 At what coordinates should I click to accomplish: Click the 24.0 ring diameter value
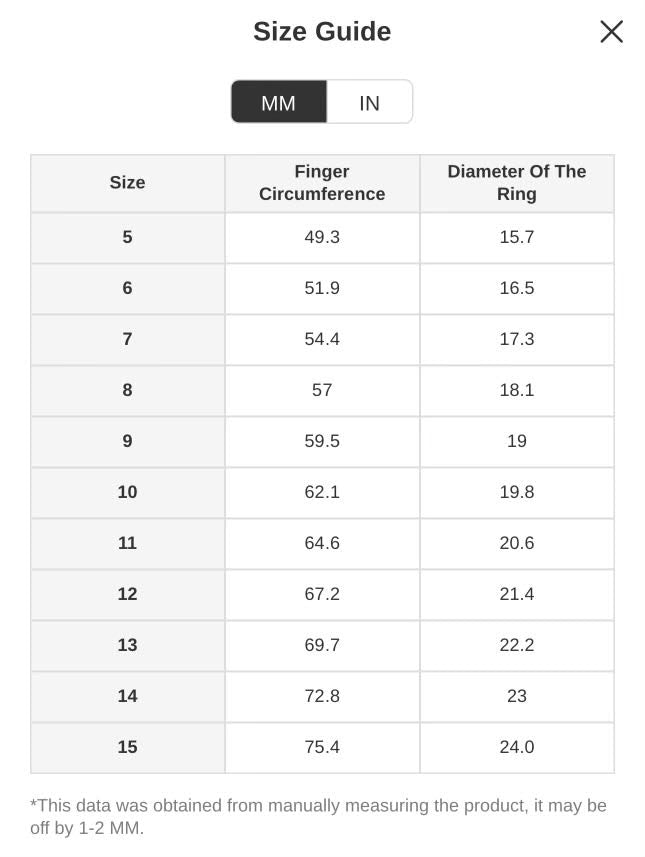(516, 748)
